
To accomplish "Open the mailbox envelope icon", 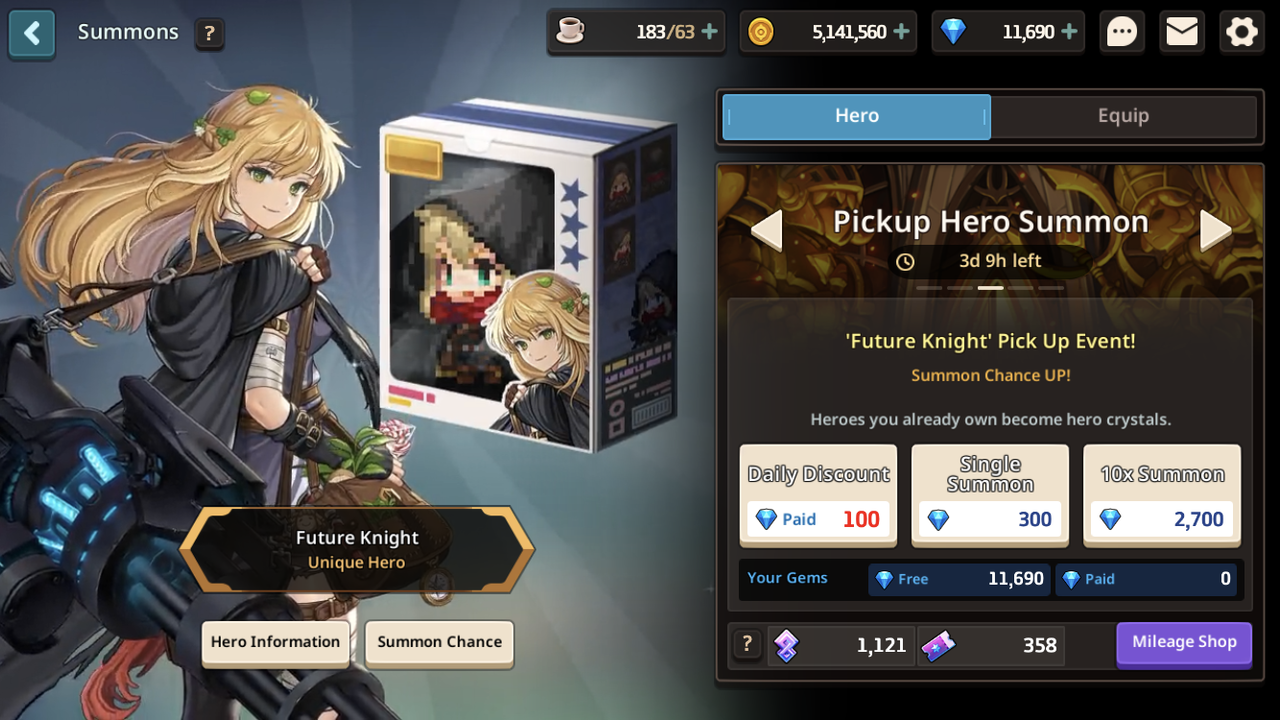I will pyautogui.click(x=1182, y=32).
